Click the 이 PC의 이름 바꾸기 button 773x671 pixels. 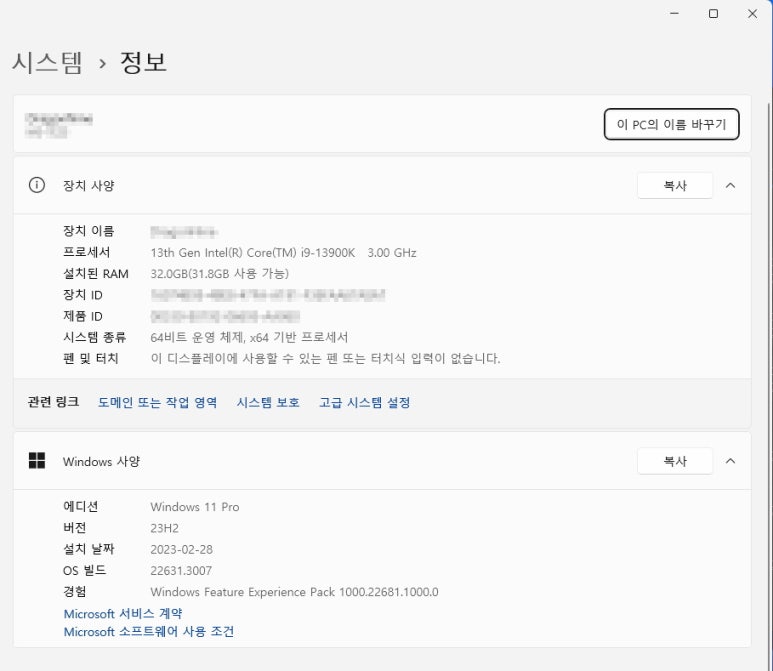tap(671, 124)
